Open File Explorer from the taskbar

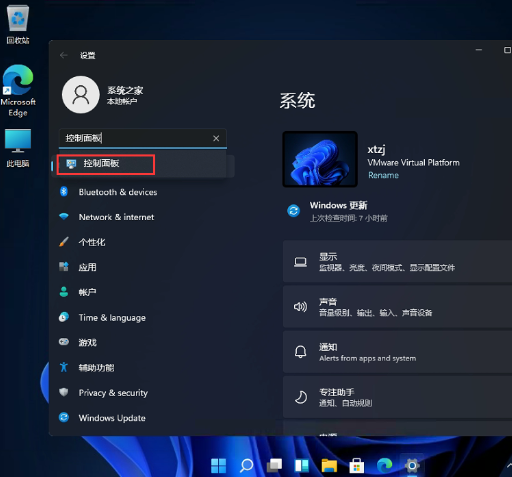point(329,465)
